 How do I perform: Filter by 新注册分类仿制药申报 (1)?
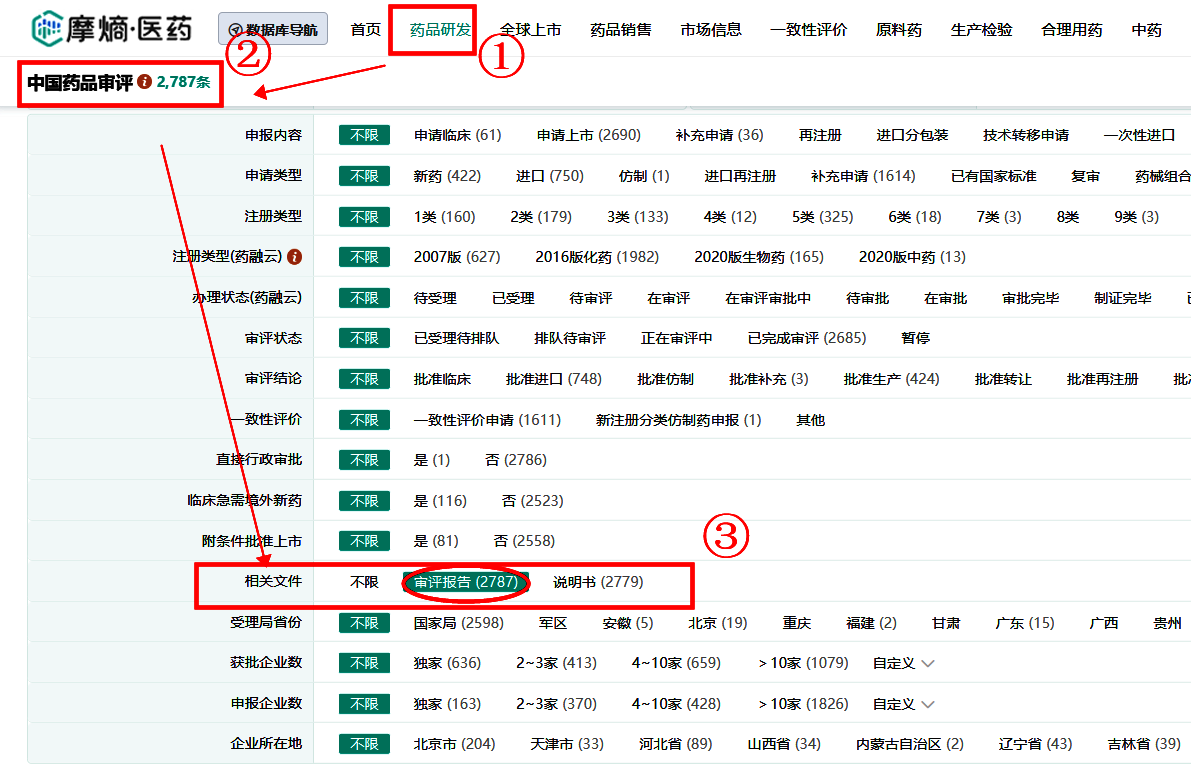pos(678,420)
